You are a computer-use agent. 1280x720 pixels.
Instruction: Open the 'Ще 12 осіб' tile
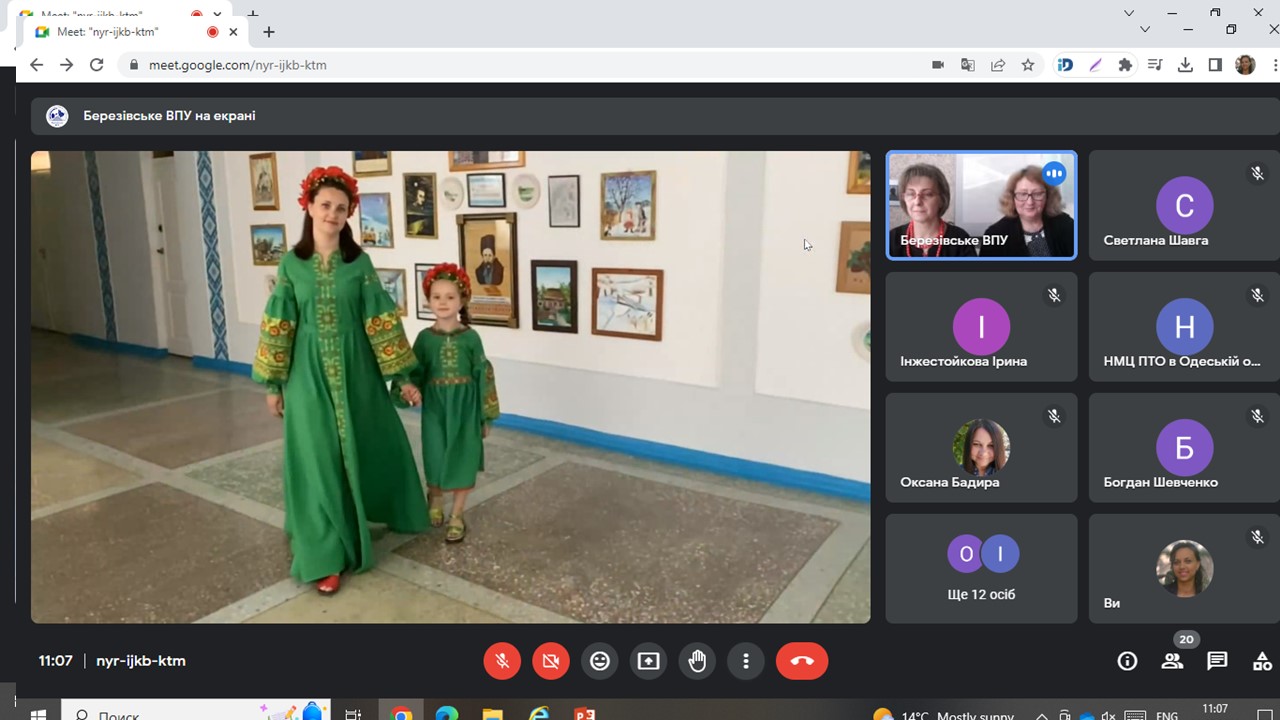coord(981,568)
